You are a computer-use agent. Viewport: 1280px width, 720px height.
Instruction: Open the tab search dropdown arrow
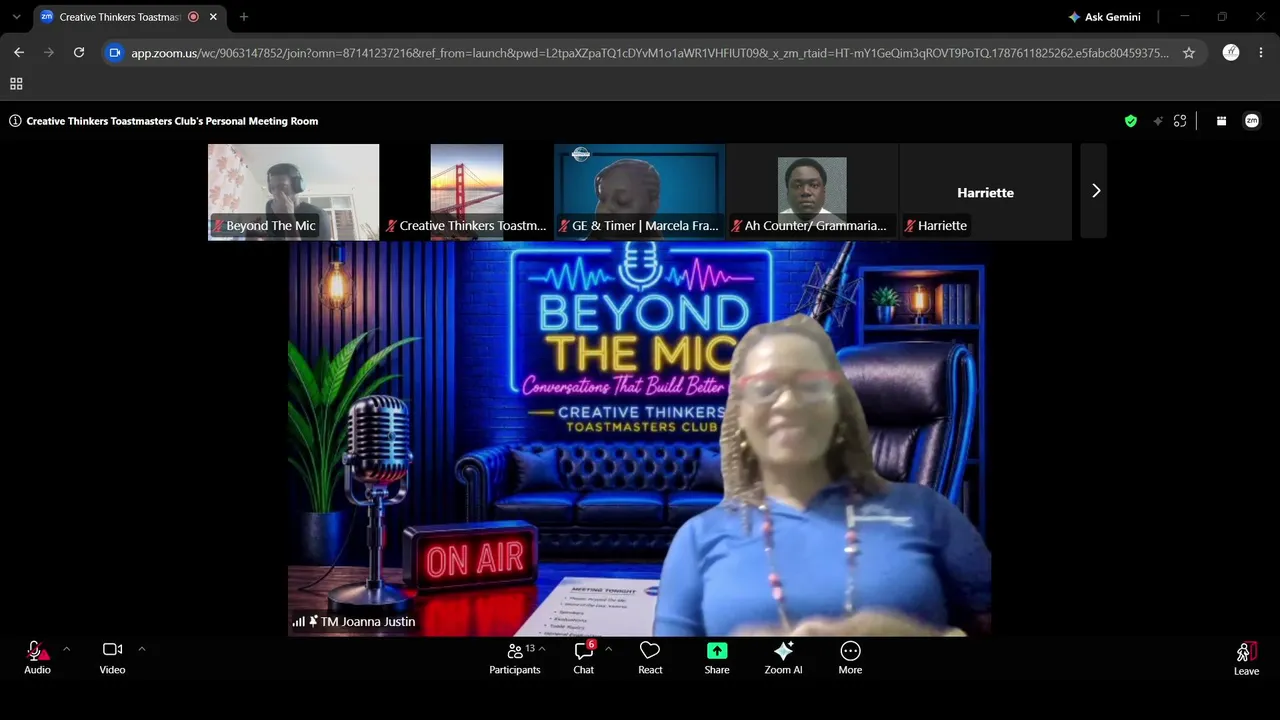pos(16,17)
